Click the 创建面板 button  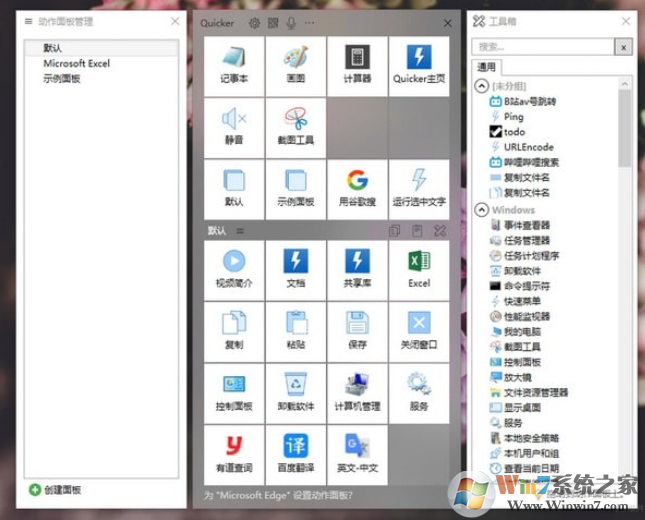(55, 490)
